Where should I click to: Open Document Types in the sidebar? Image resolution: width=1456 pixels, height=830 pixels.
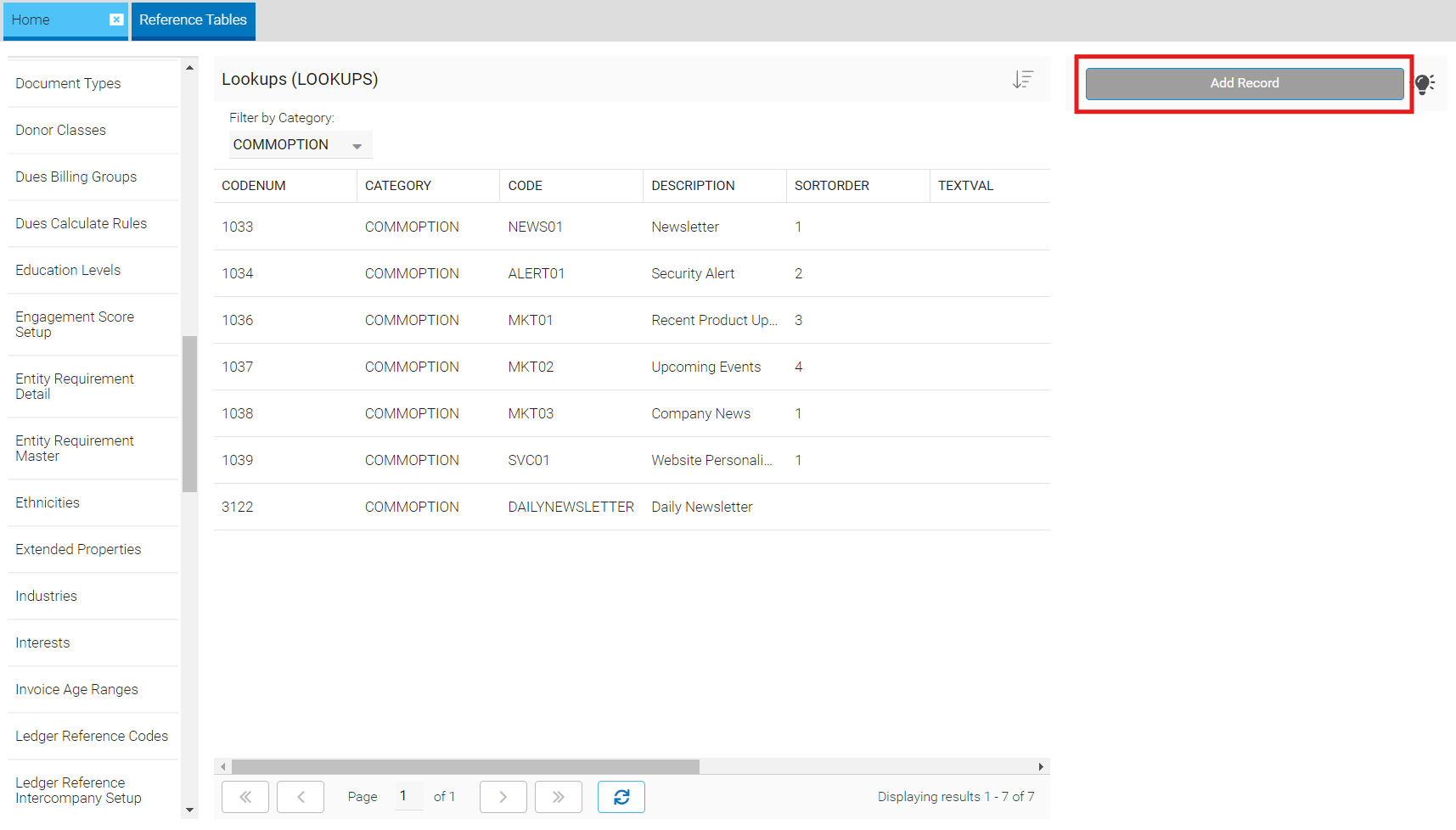[x=93, y=83]
